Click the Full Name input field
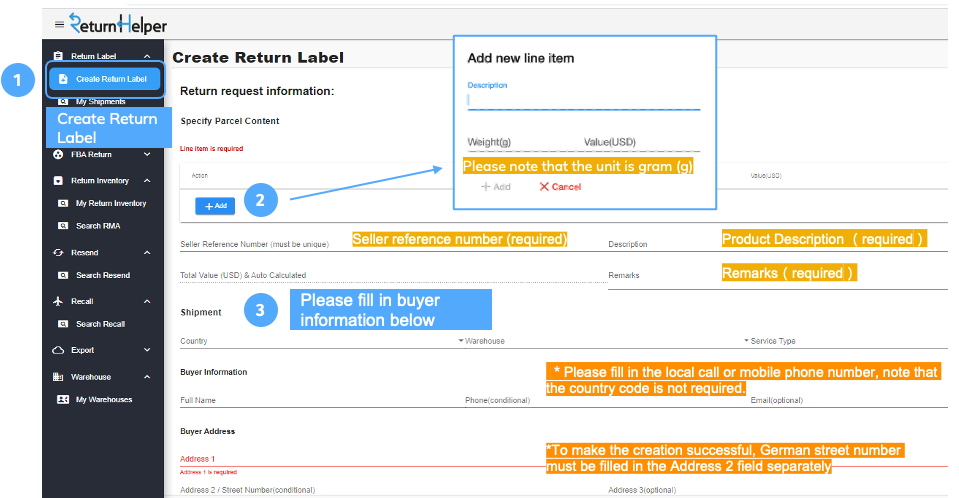Image resolution: width=959 pixels, height=498 pixels. (x=322, y=400)
